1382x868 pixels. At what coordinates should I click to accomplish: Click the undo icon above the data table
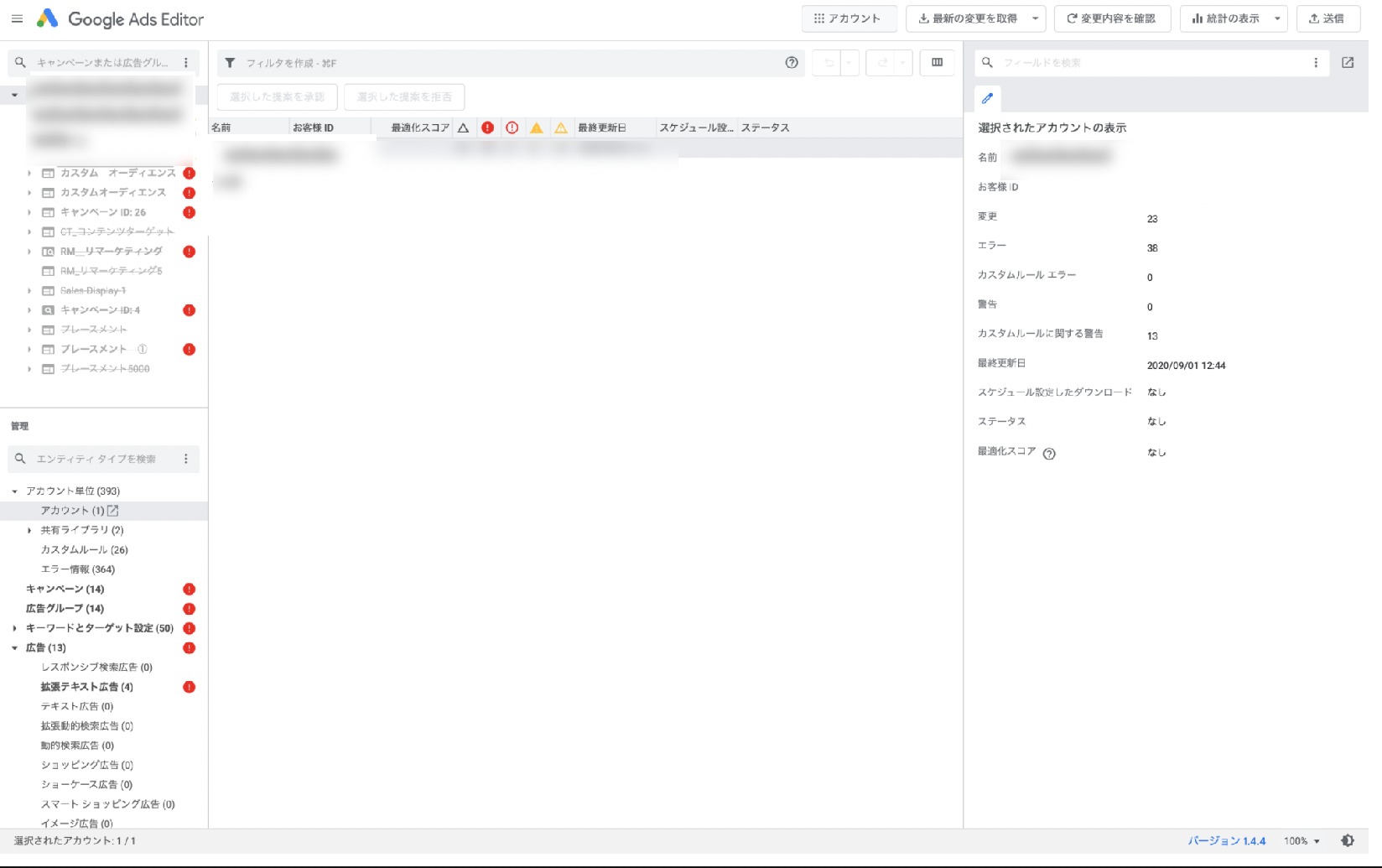(x=829, y=62)
